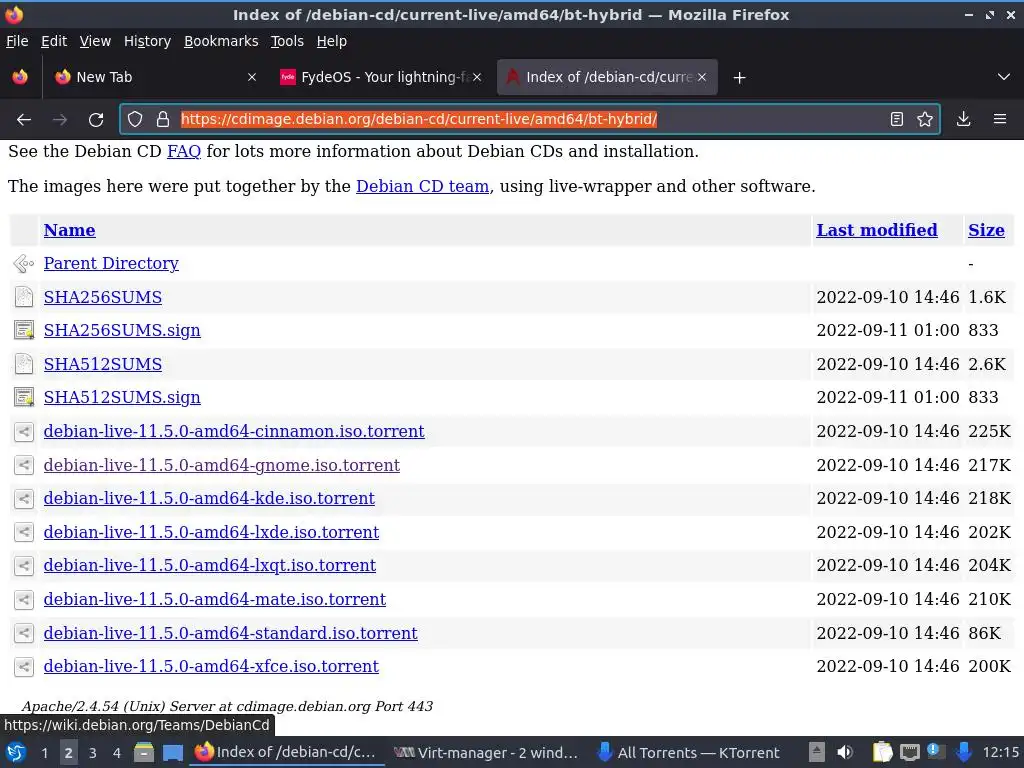This screenshot has height=768, width=1024.
Task: Open Firefox View pinned icon
Action: pos(20,77)
